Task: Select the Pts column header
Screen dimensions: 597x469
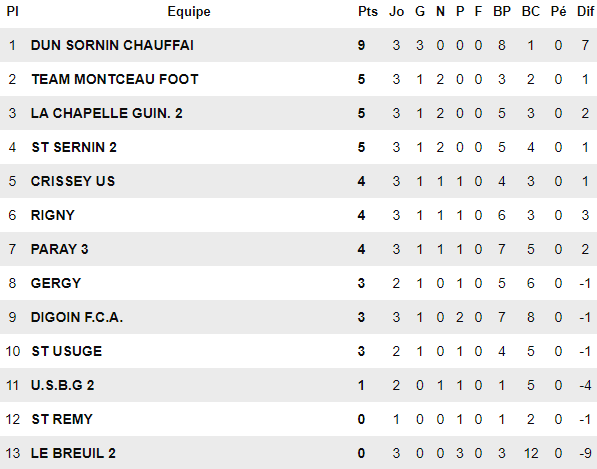Action: tap(368, 12)
